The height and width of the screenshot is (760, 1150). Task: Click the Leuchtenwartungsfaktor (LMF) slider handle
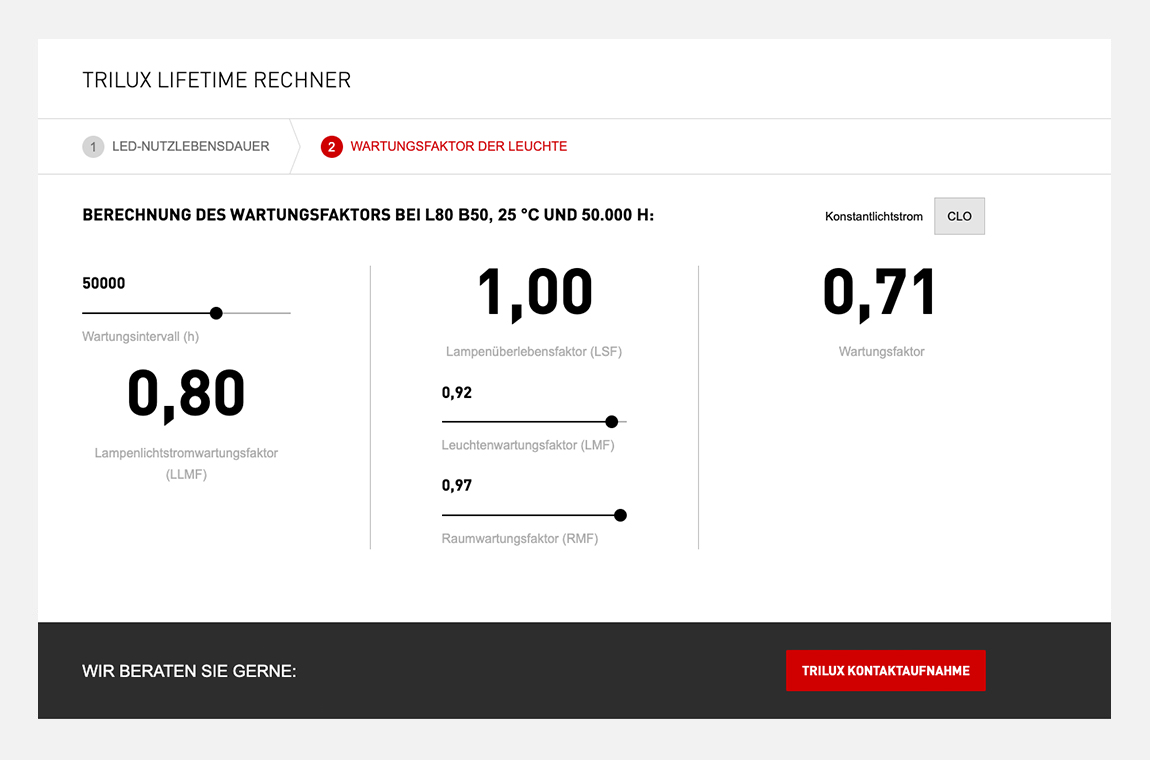click(612, 422)
